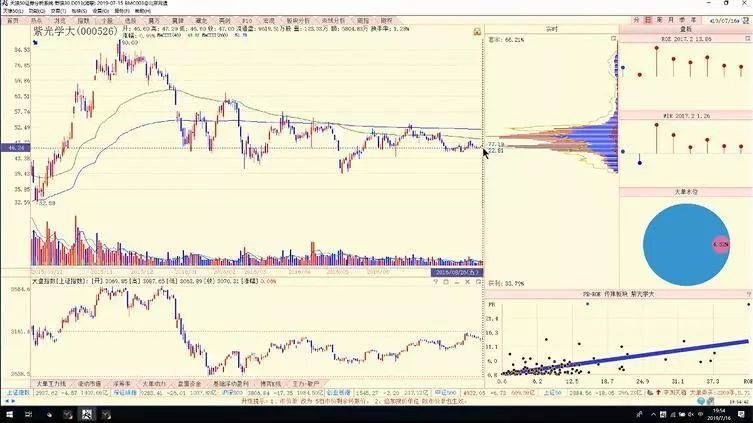Click the 创业板指 label in the status bar
This screenshot has height=423, width=753.
(339, 393)
